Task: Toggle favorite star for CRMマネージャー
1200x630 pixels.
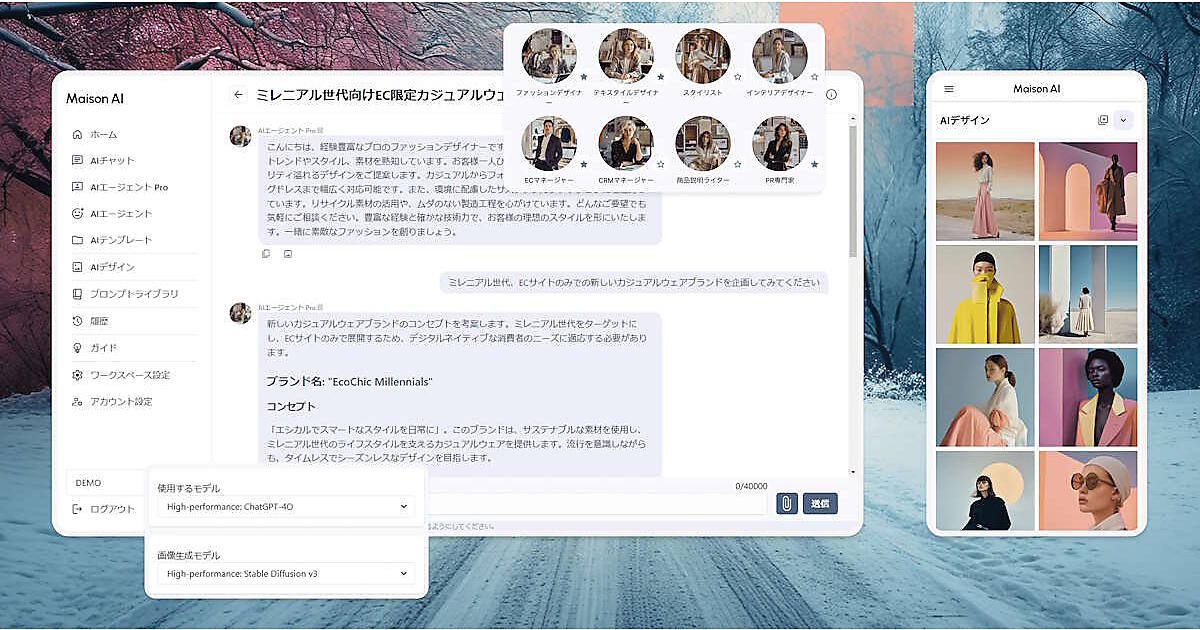Action: (661, 163)
